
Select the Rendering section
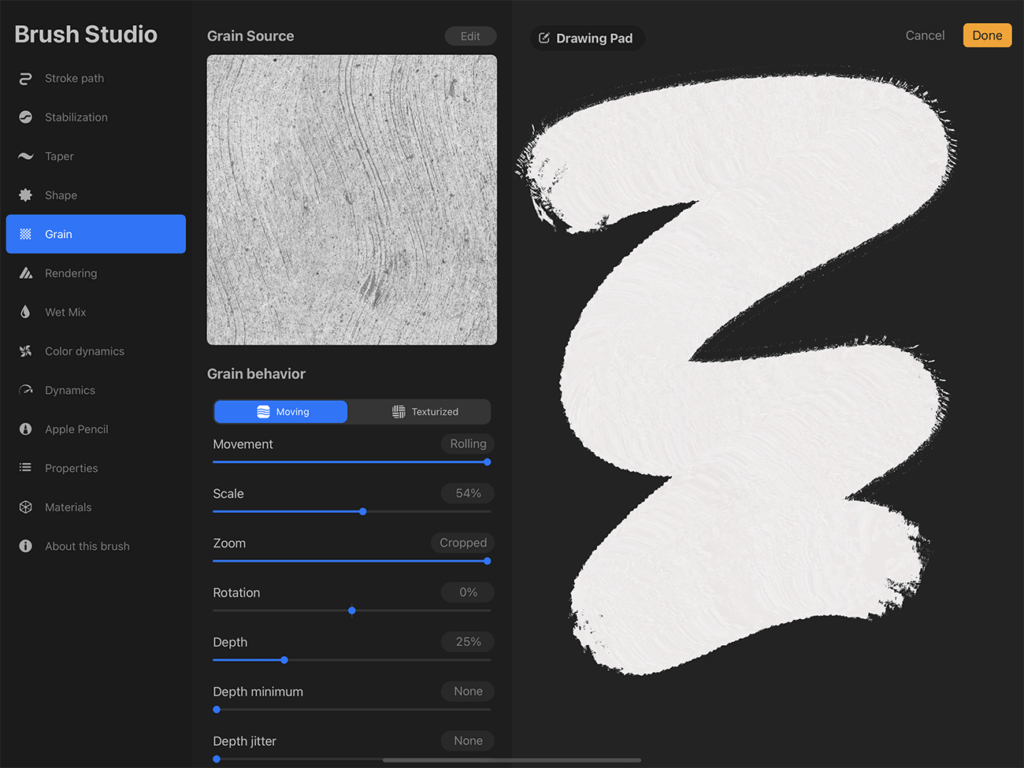click(x=96, y=273)
